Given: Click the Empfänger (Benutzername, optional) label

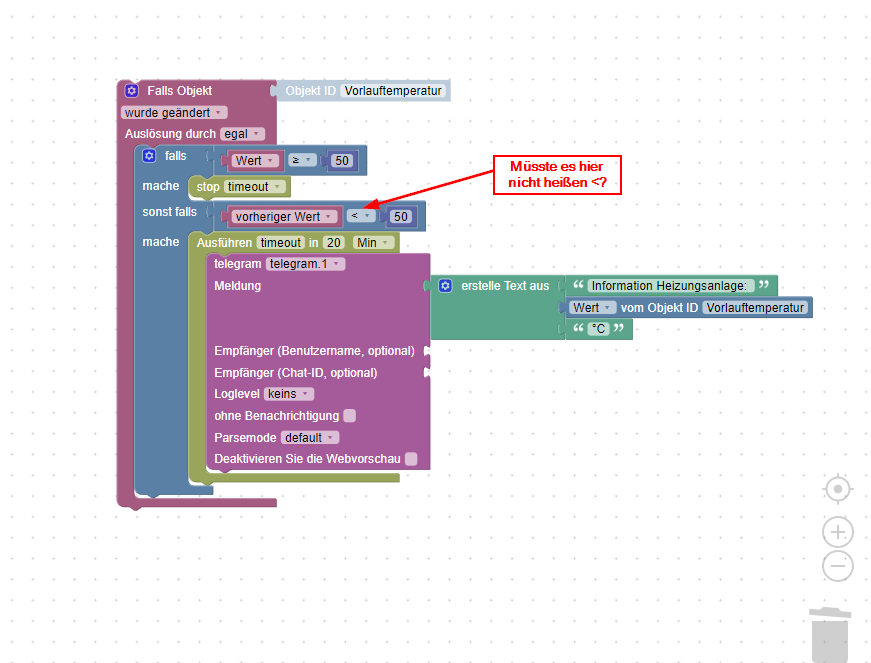Looking at the screenshot, I should coord(314,351).
